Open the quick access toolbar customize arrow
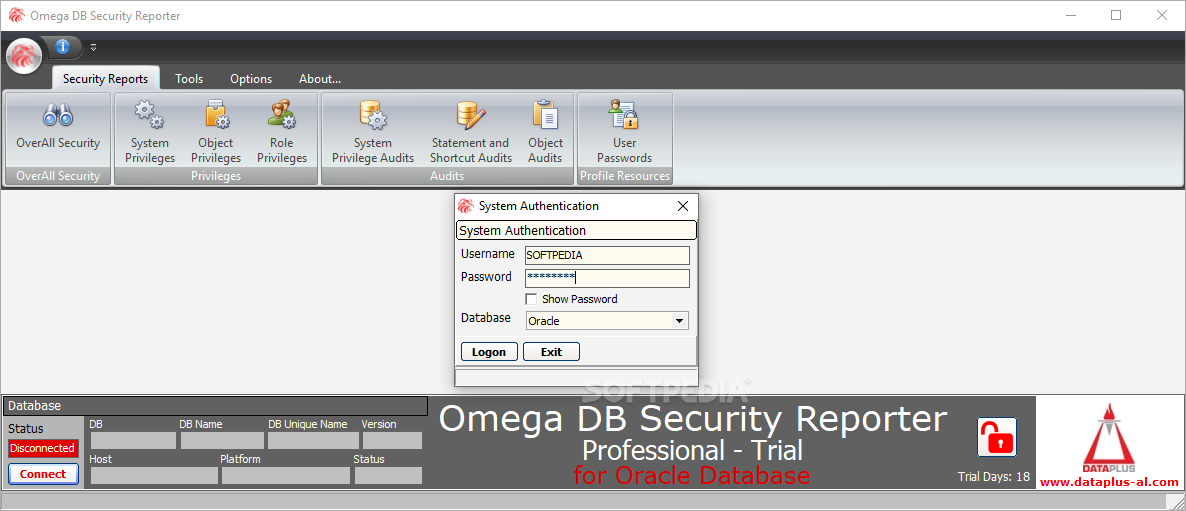1186x511 pixels. (94, 47)
